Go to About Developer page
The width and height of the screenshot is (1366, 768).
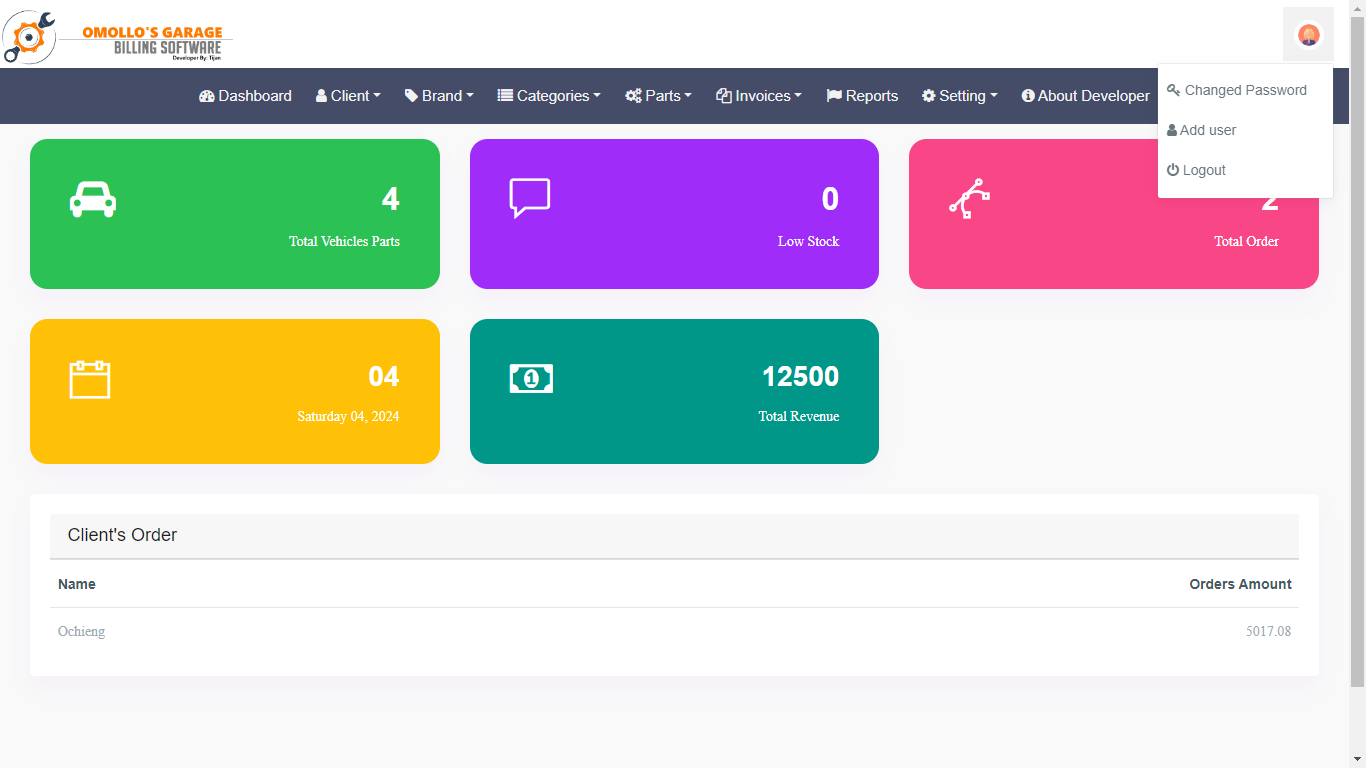point(1085,96)
